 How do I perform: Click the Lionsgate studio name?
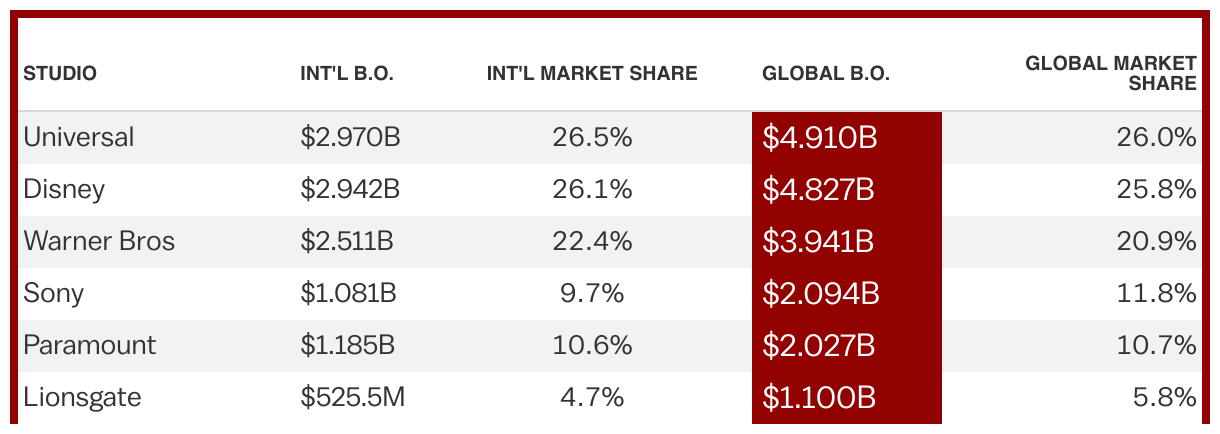(82, 397)
